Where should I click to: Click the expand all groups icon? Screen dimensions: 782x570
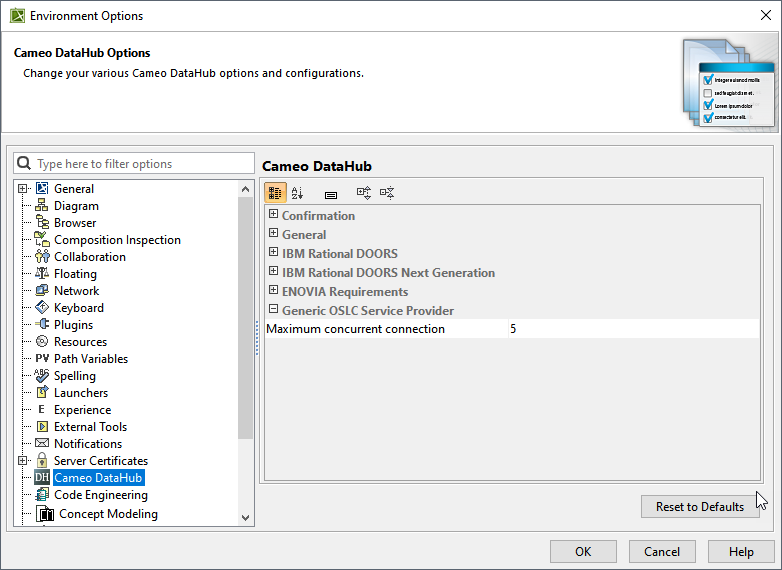pos(364,193)
